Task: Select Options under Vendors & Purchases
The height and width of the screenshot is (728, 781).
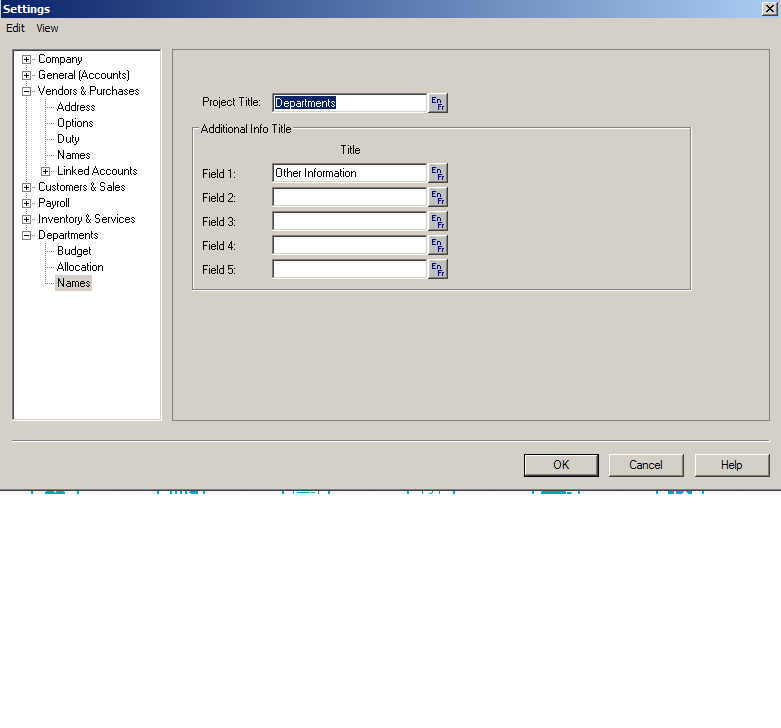Action: pos(75,123)
